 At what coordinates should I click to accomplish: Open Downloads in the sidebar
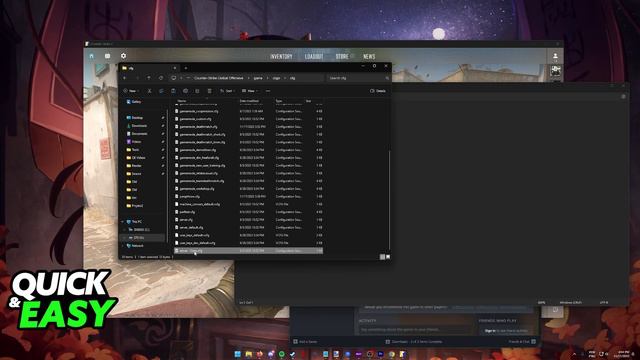pos(137,126)
